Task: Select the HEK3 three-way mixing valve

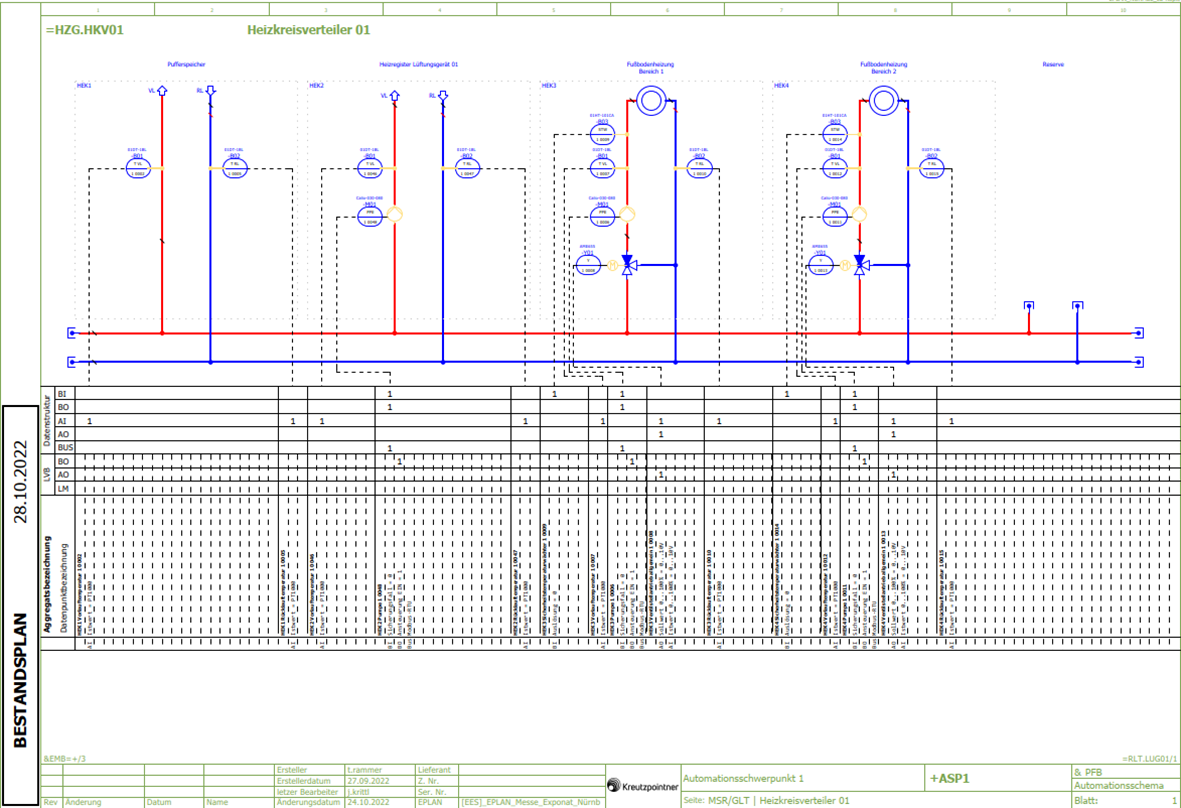Action: pos(627,265)
